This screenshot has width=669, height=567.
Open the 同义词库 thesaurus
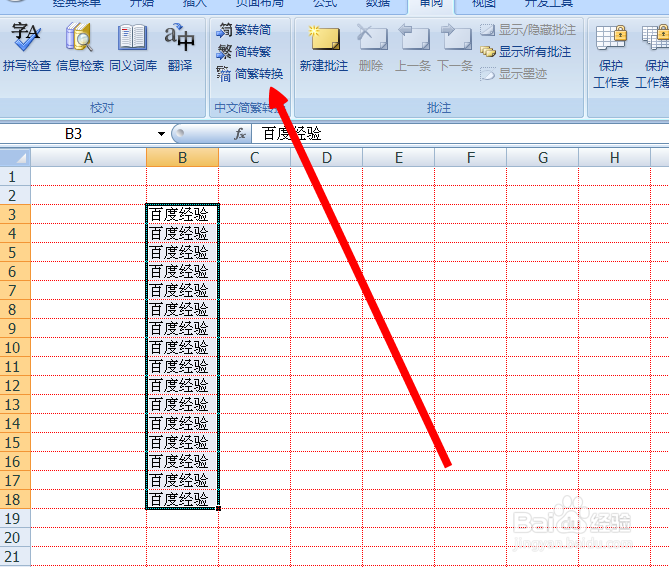click(133, 47)
